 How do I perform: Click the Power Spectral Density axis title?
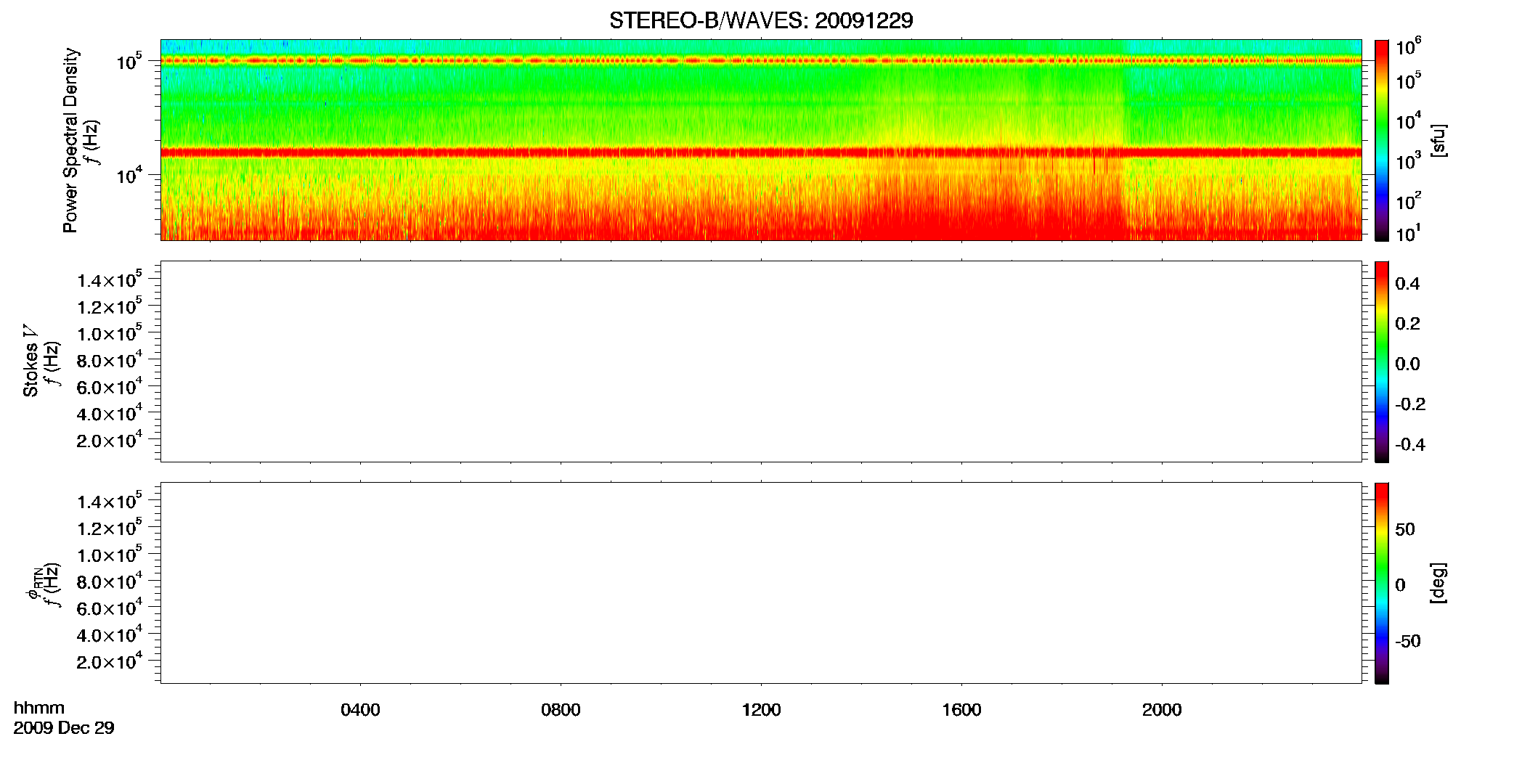coord(70,140)
